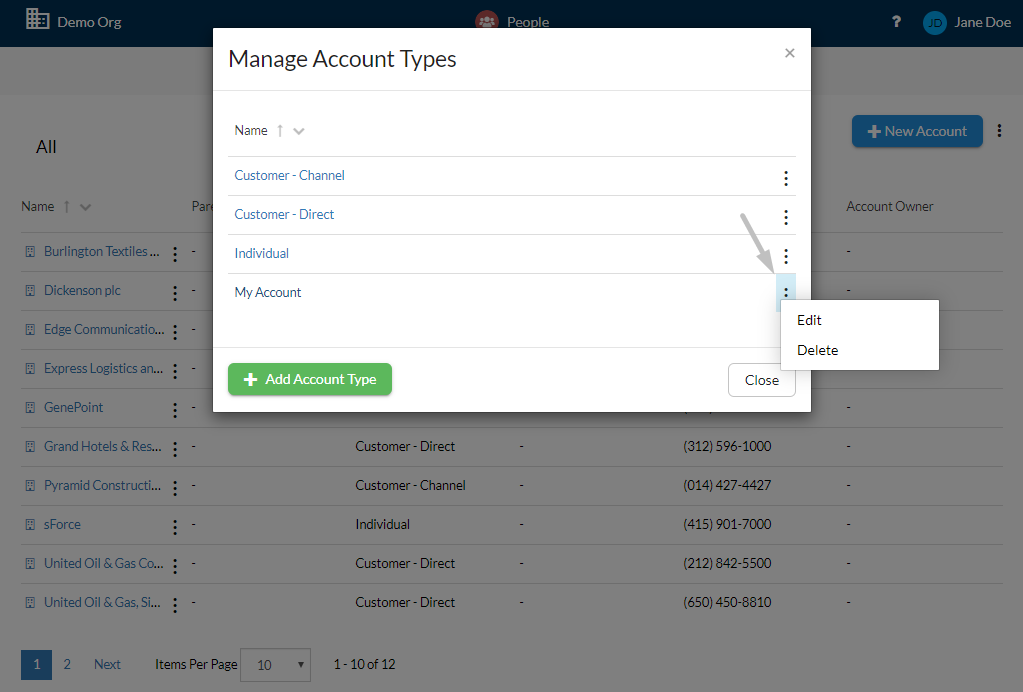This screenshot has height=692, width=1023.
Task: Open kebab menu for Customer - Direct type
Action: click(x=786, y=217)
